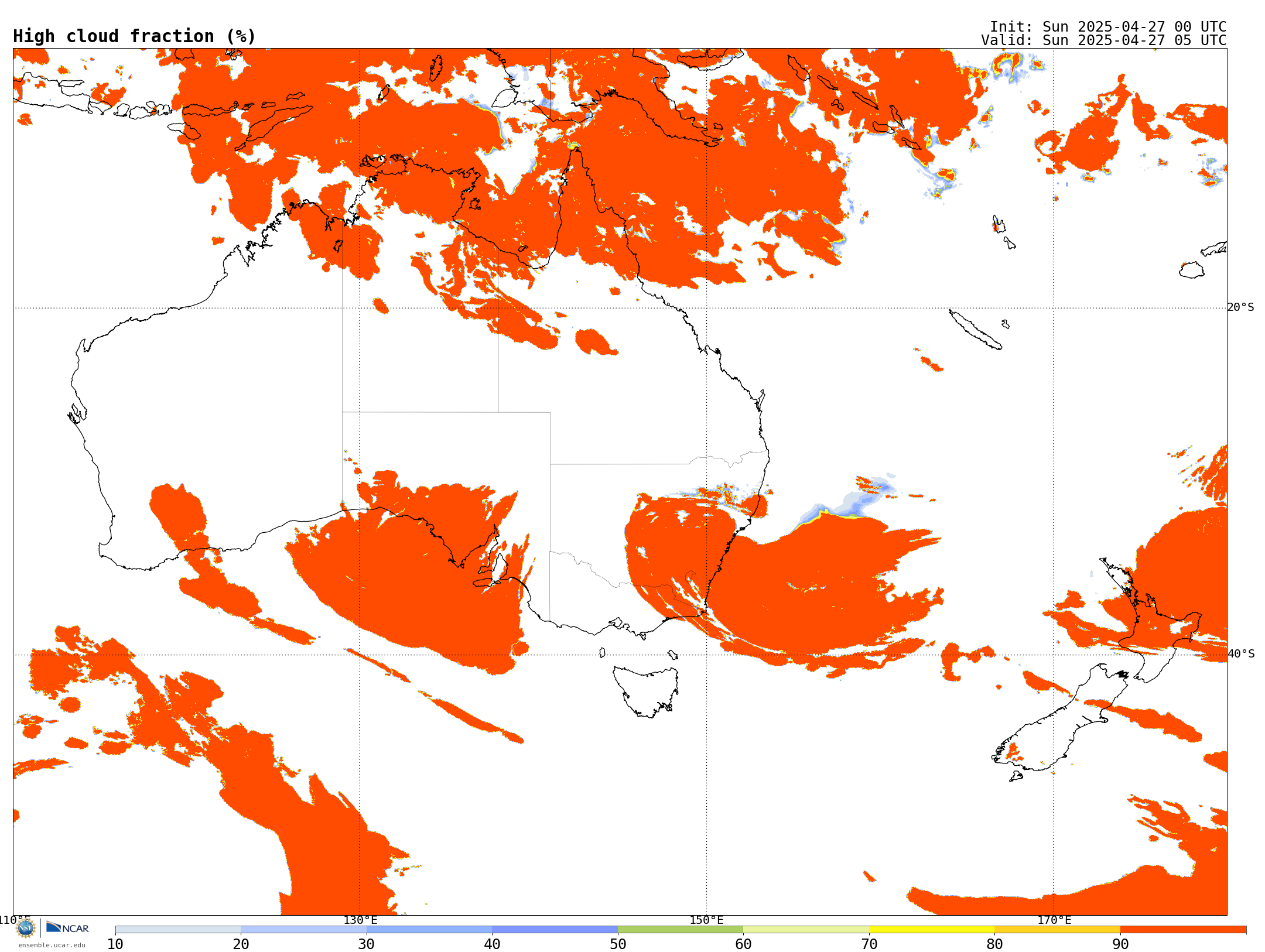The image size is (1265, 952).
Task: Click the New Caledonia island outline
Action: [975, 330]
